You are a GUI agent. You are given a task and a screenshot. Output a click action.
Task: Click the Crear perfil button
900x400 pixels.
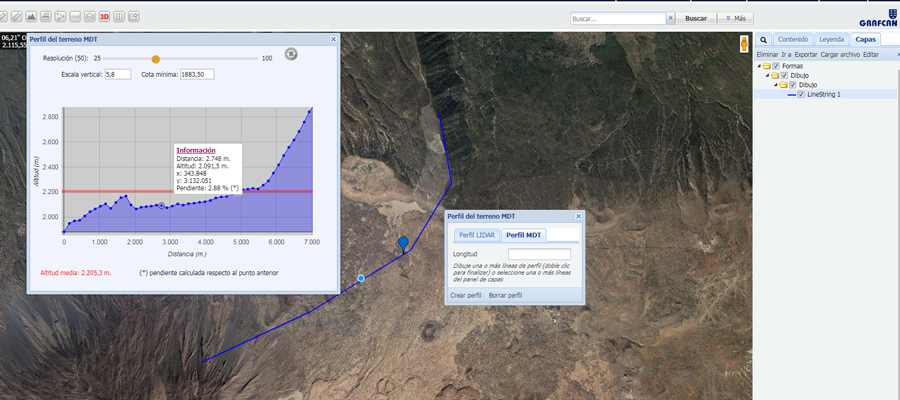tap(466, 295)
